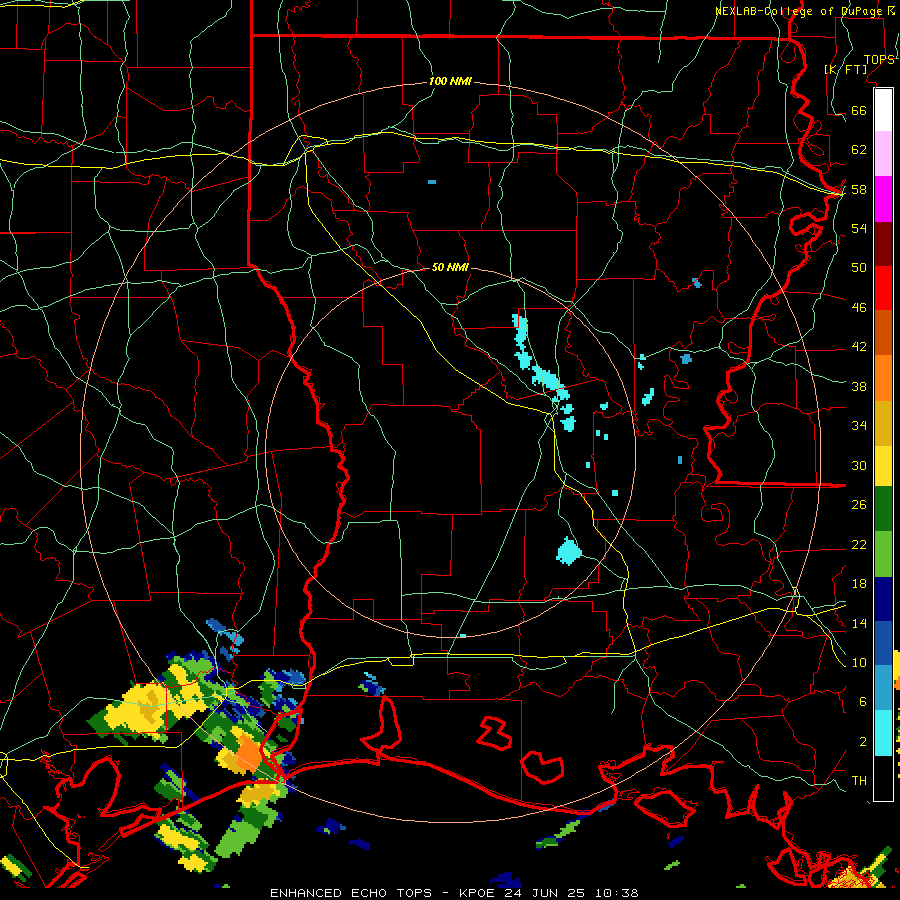Click the isolated cyan echo blob inside 50 NMI ring
The image size is (900, 900).
point(569,551)
